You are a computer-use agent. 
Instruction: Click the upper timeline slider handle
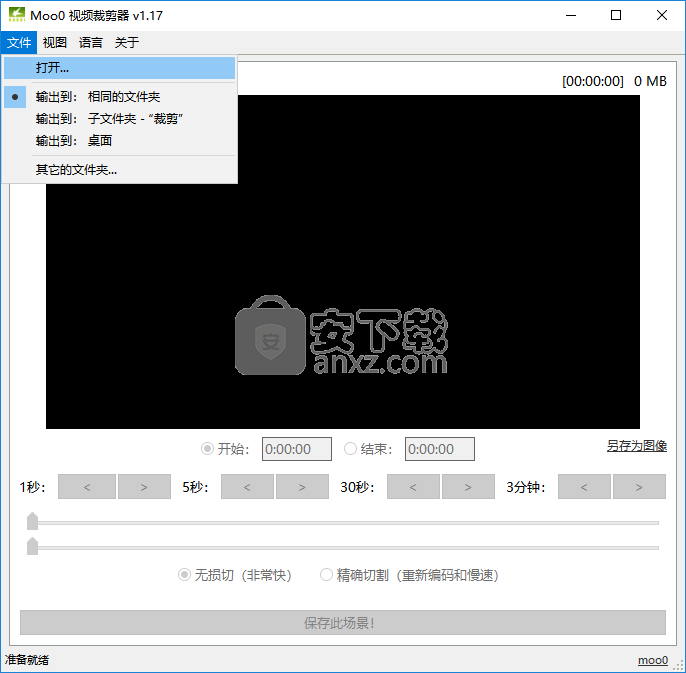[32, 521]
